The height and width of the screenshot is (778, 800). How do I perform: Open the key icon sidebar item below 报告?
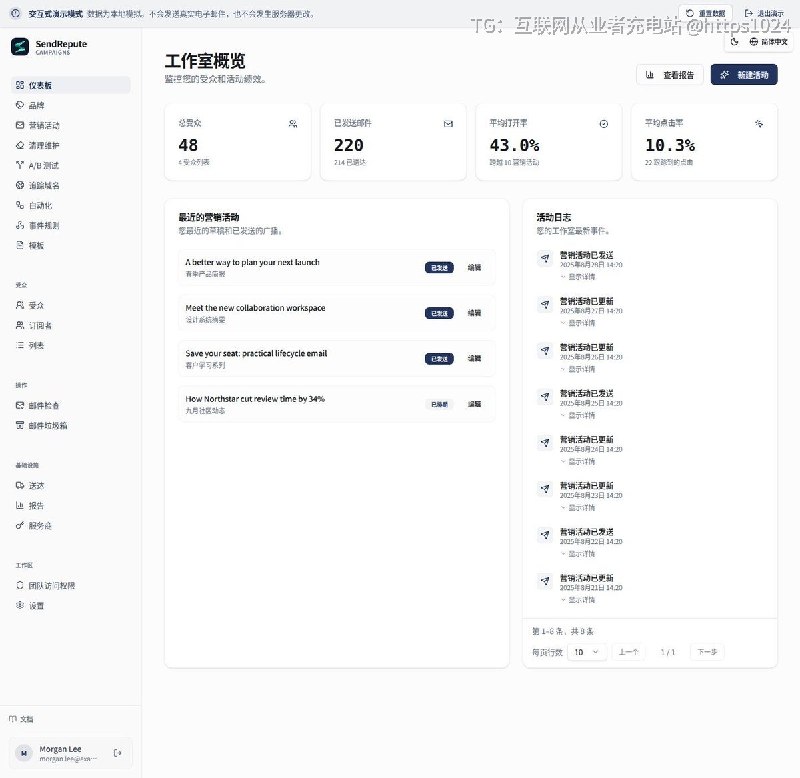click(20, 525)
